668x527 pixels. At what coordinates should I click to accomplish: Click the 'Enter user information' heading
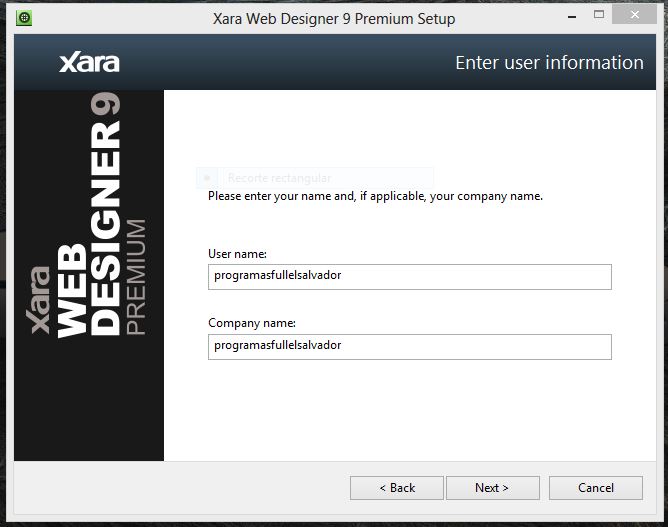pos(549,63)
